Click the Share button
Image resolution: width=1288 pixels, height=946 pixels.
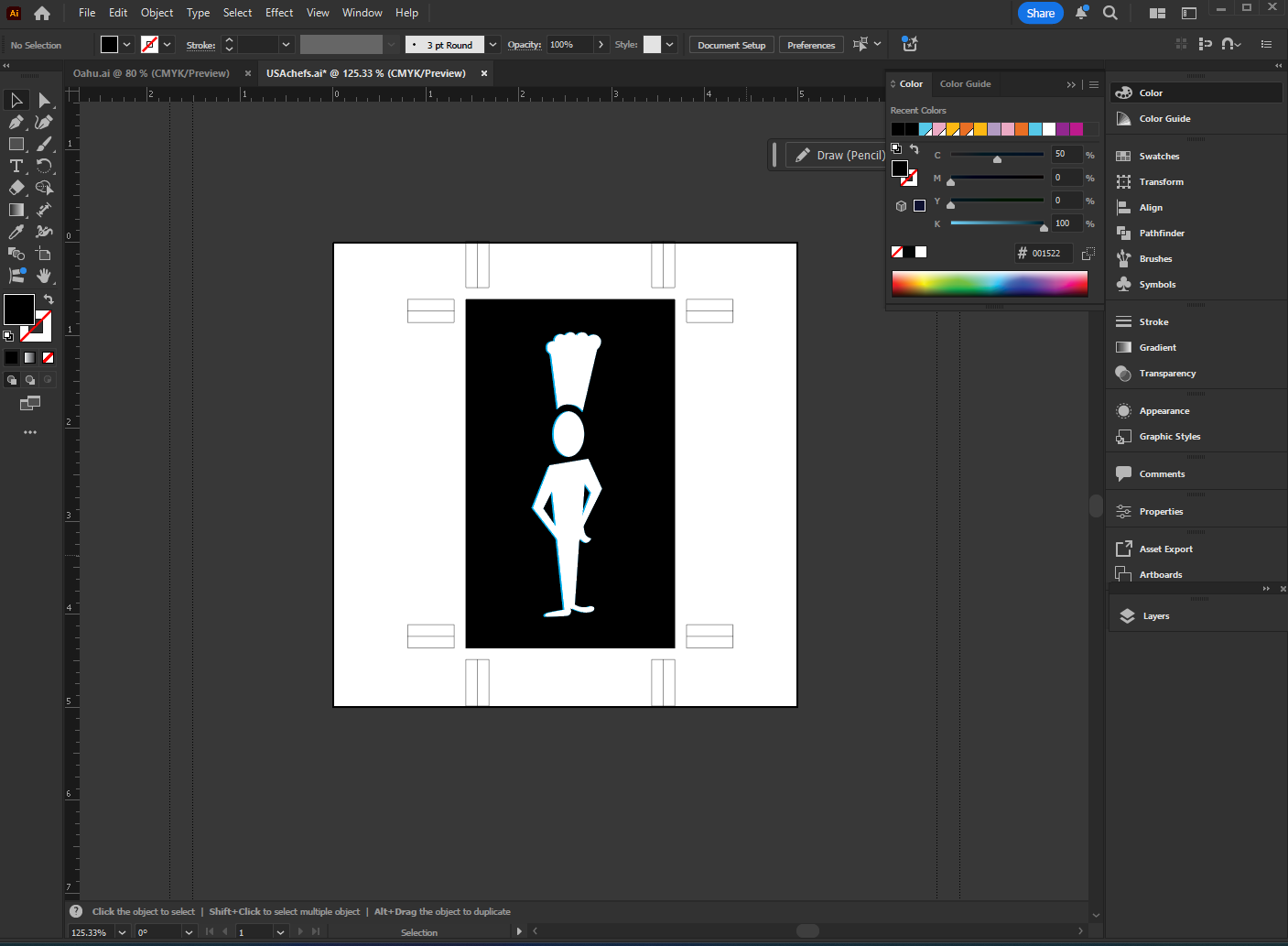coord(1040,13)
